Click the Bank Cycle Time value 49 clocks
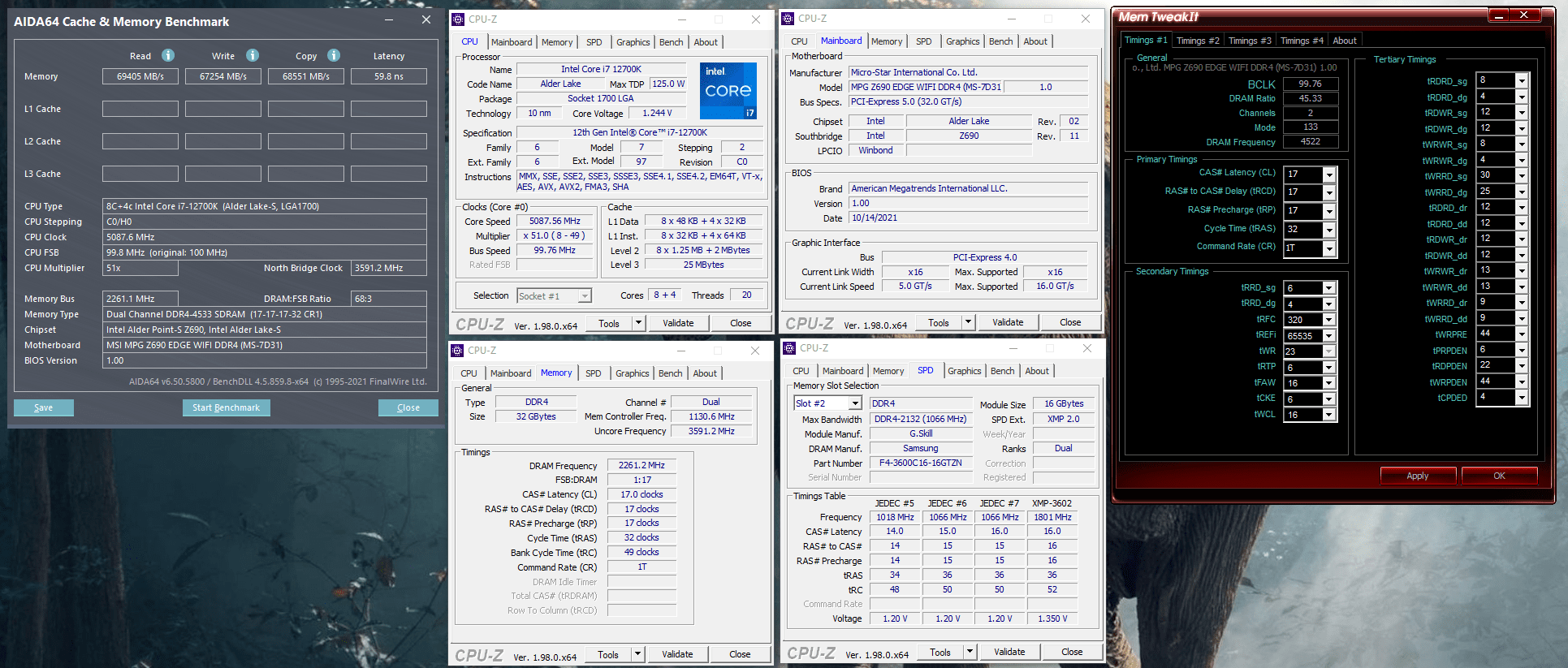1568x668 pixels. 641,552
